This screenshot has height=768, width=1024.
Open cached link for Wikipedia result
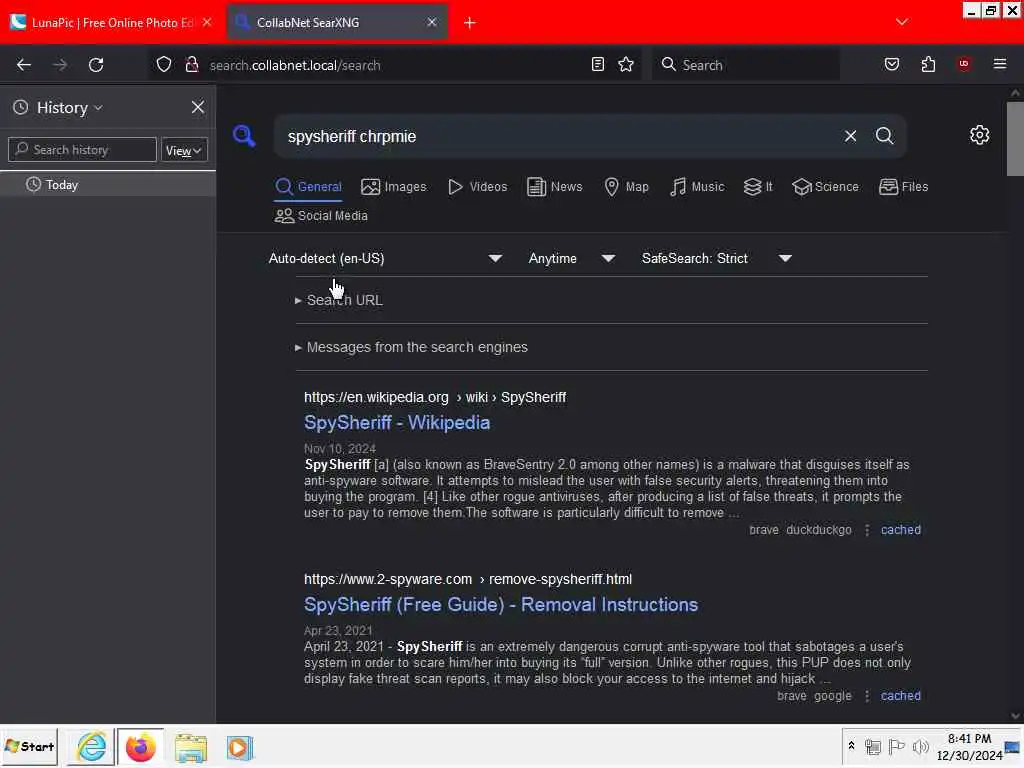901,530
